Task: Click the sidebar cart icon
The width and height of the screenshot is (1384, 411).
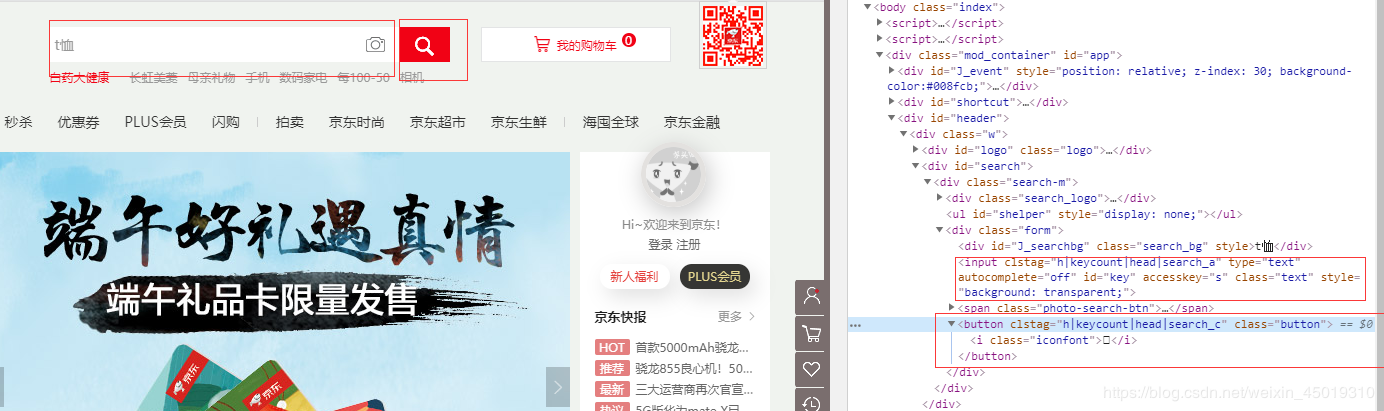Action: click(x=811, y=333)
